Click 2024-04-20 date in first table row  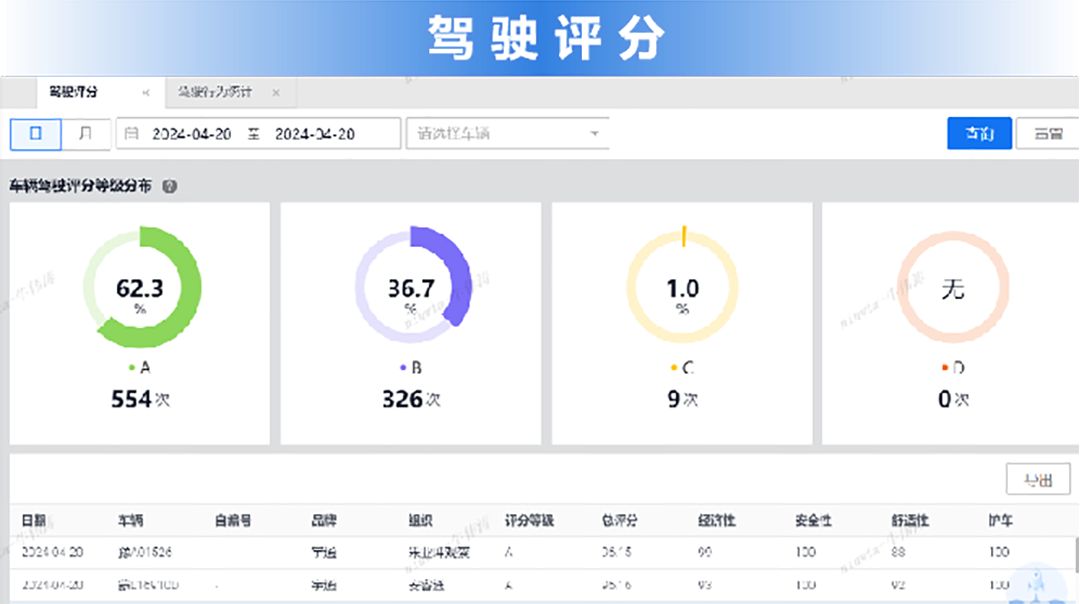(x=52, y=552)
